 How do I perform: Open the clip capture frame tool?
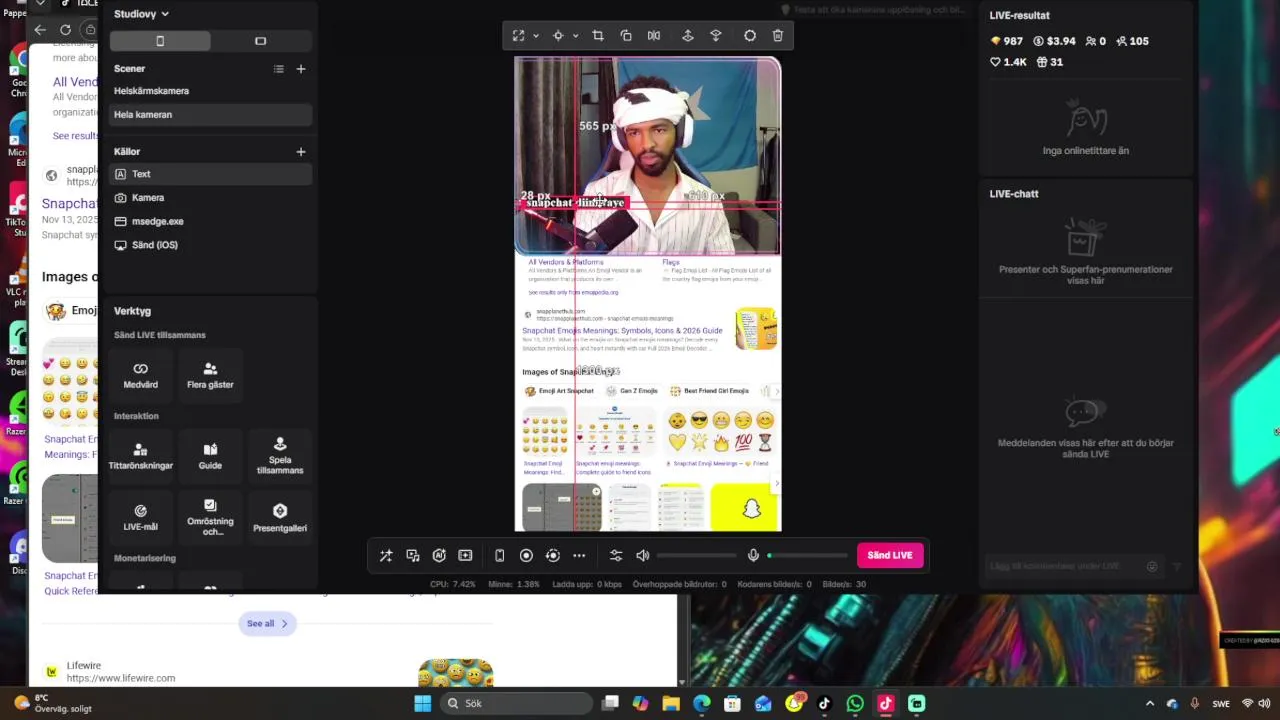pyautogui.click(x=465, y=556)
